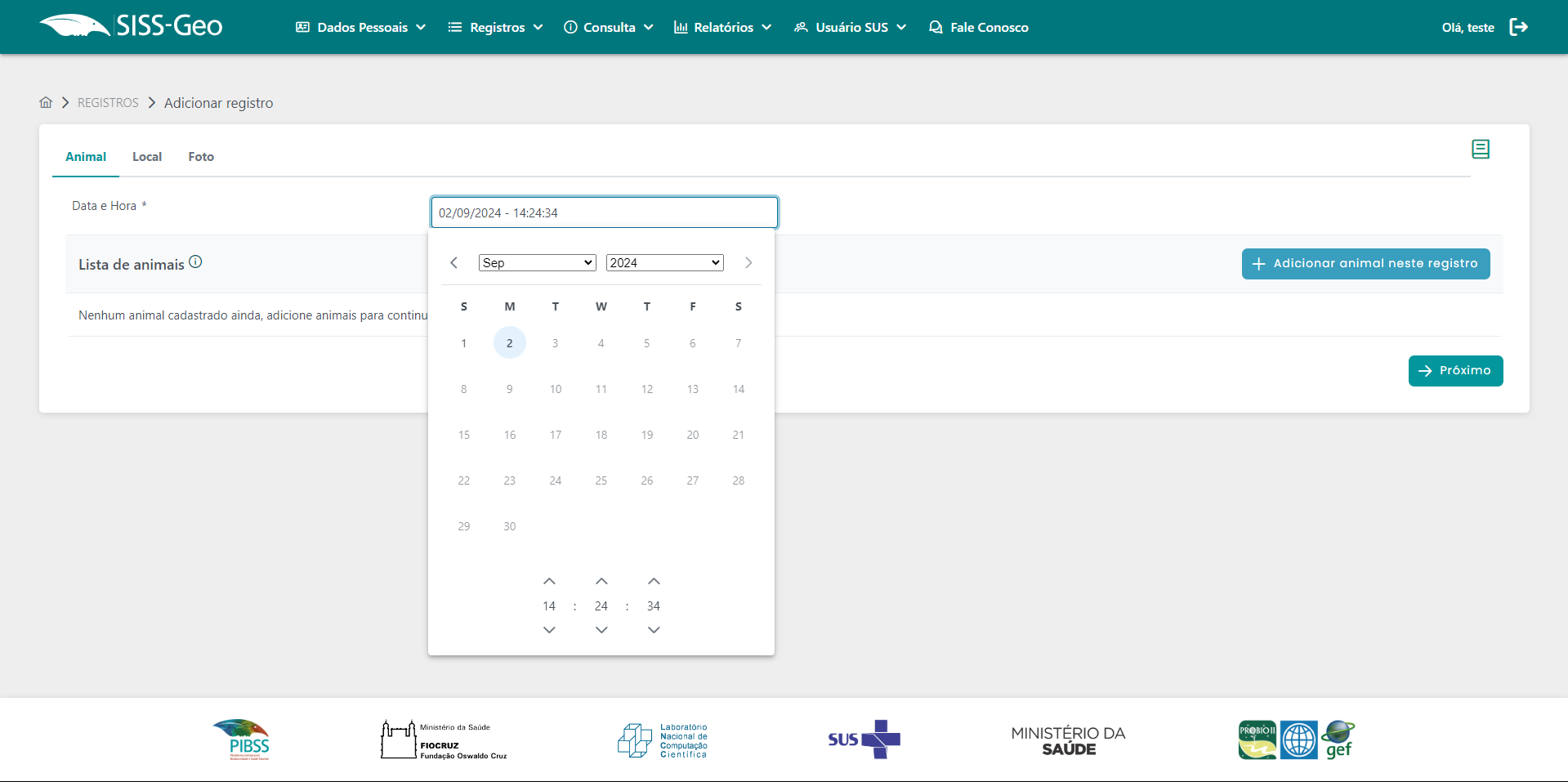Click the Data e Hora input field
This screenshot has width=1568, height=782.
coord(605,212)
